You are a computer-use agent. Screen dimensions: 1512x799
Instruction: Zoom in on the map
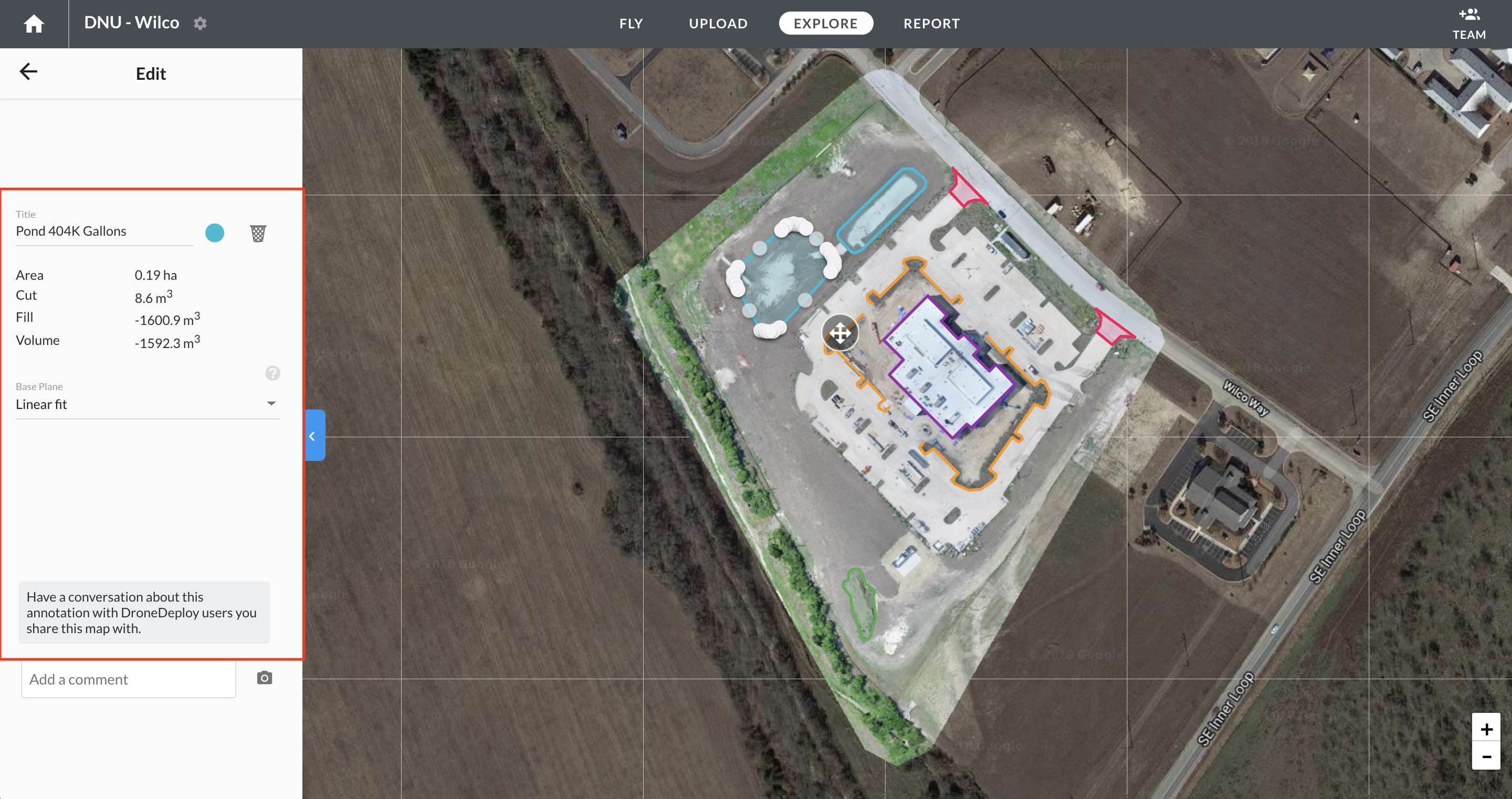coord(1486,729)
